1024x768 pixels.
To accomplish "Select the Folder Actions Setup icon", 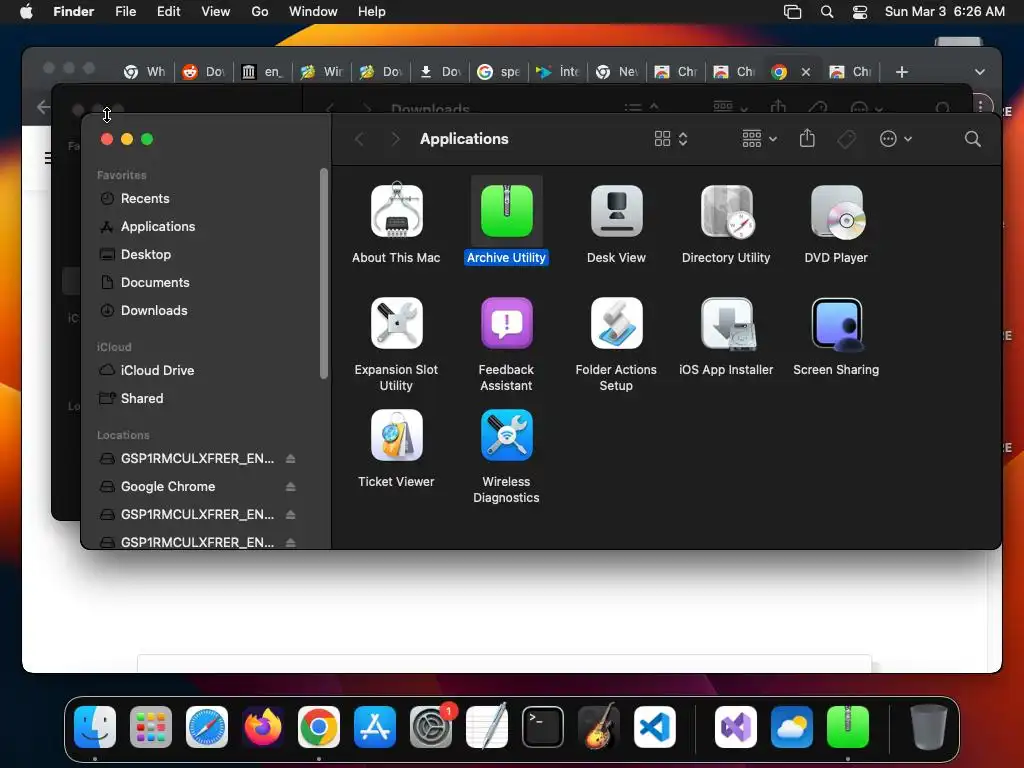I will coord(616,323).
